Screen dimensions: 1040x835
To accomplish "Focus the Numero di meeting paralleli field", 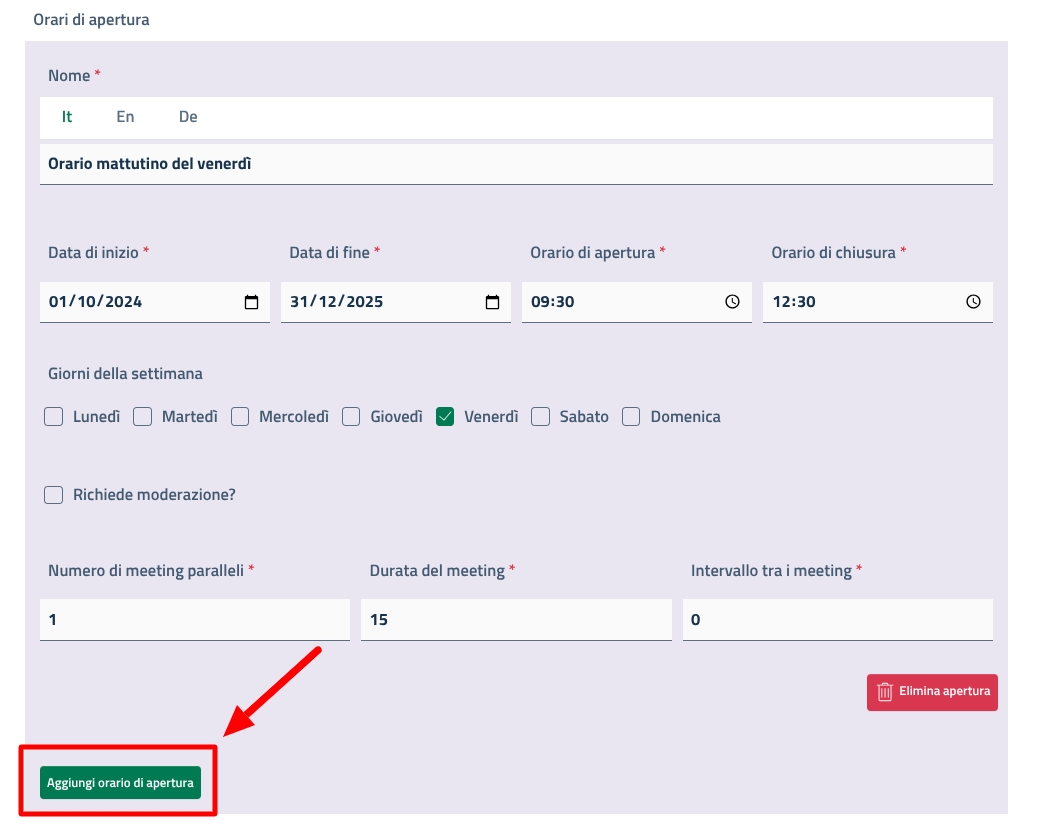I will click(195, 620).
